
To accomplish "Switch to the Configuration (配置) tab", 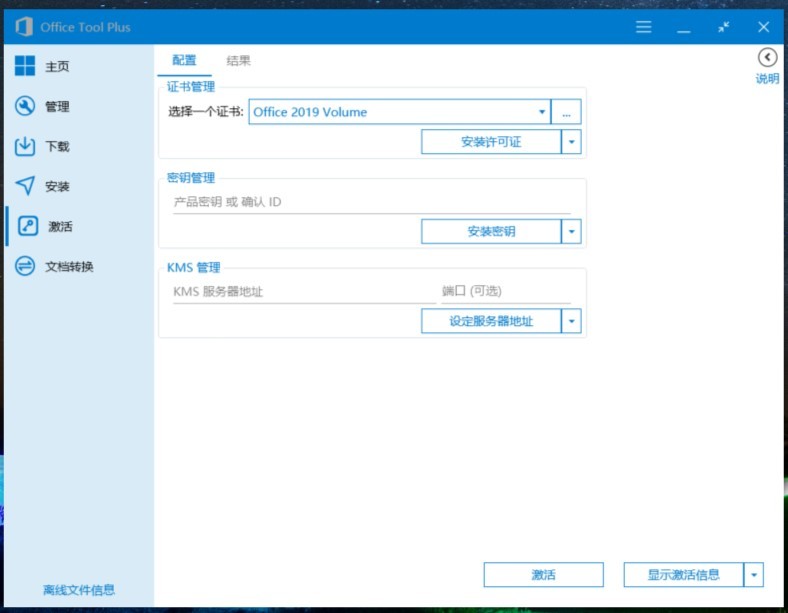I will (184, 61).
